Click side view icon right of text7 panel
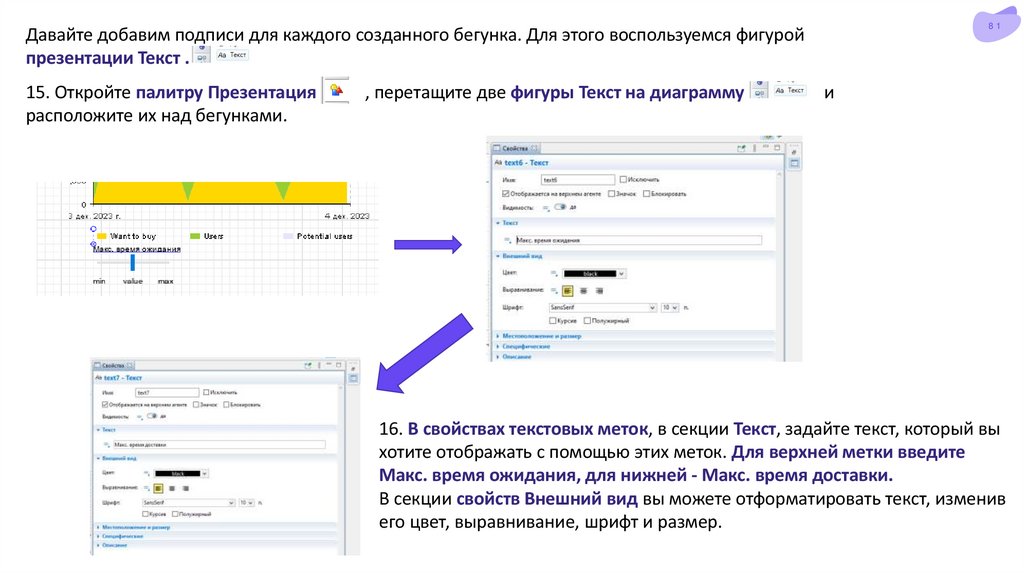Viewport: 1024px width, 574px height. click(353, 379)
